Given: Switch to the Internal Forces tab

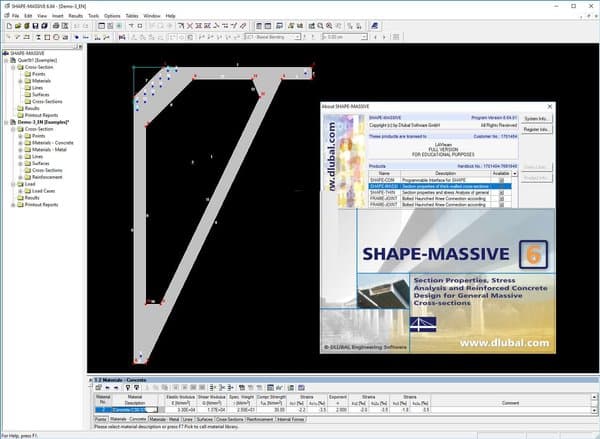Looking at the screenshot, I should pyautogui.click(x=290, y=419).
